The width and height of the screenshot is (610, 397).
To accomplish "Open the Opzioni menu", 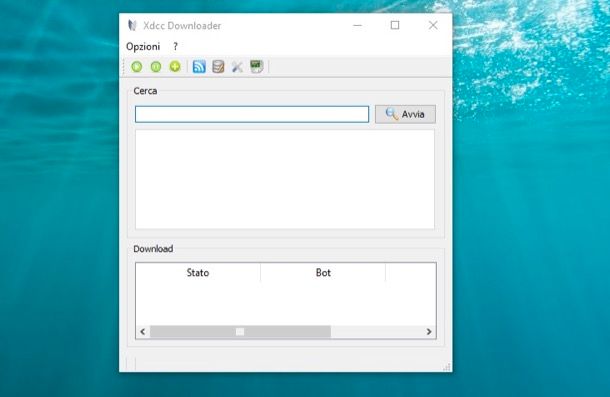I will [143, 46].
